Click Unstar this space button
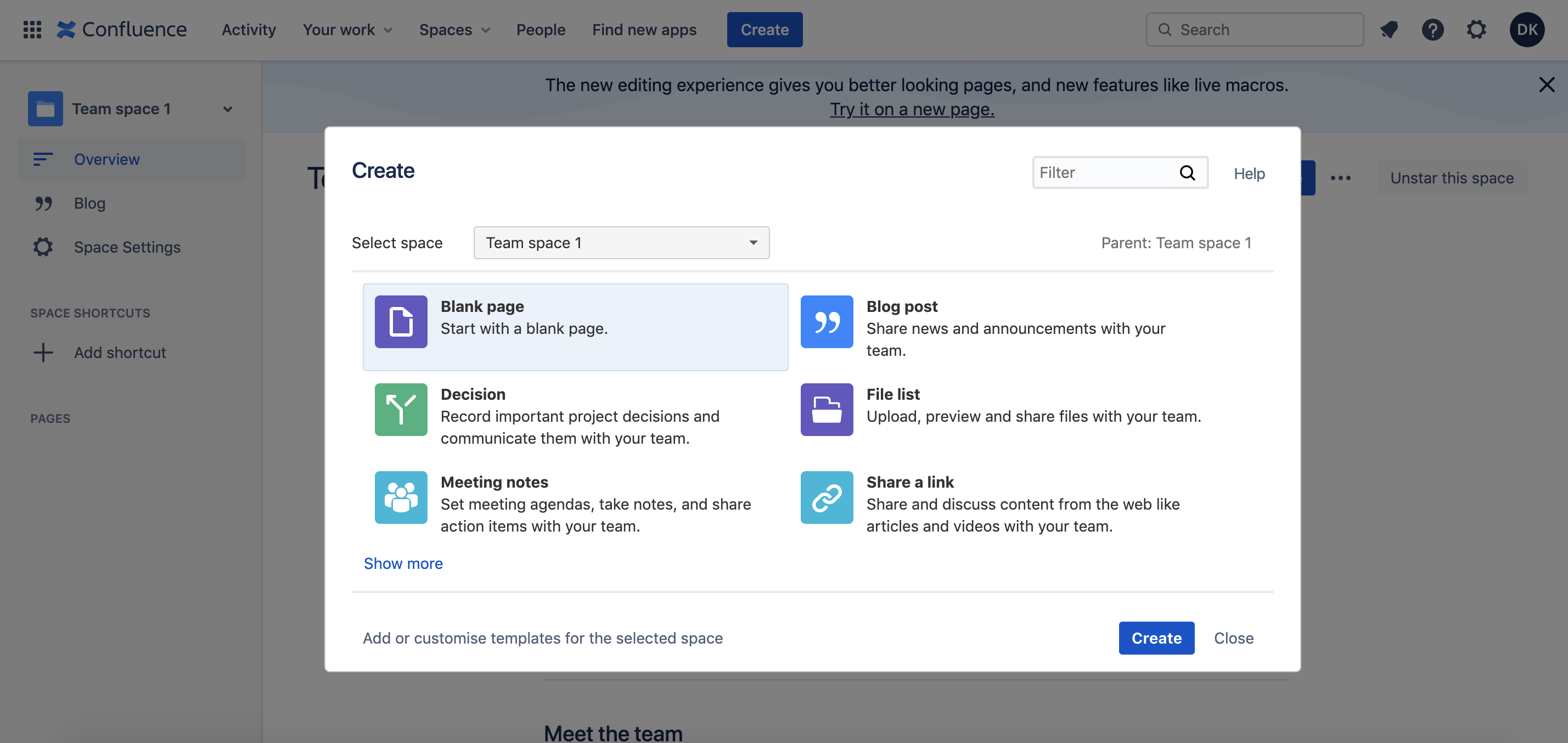1568x743 pixels. click(1452, 178)
